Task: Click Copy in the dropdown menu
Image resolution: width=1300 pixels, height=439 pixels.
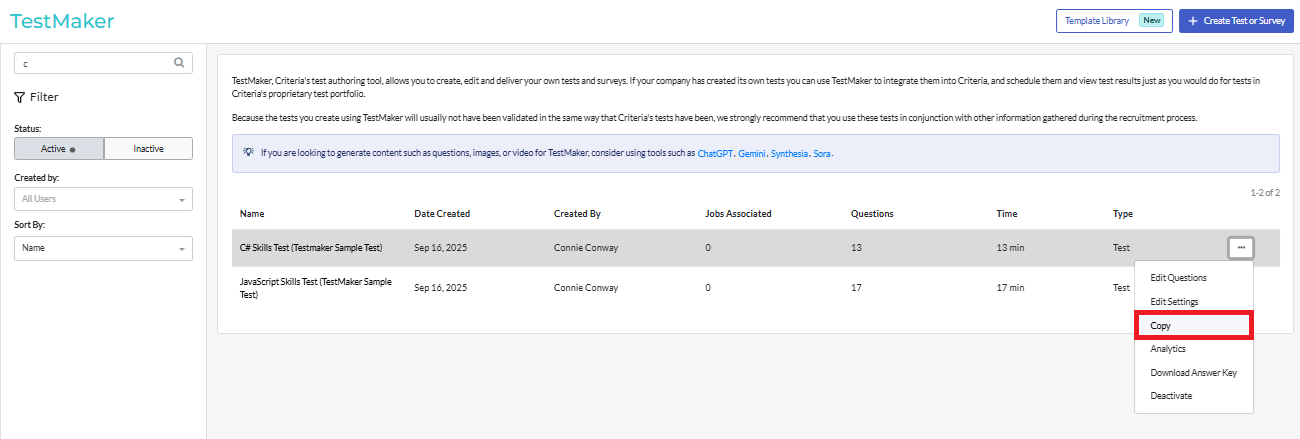Action: pos(1161,326)
